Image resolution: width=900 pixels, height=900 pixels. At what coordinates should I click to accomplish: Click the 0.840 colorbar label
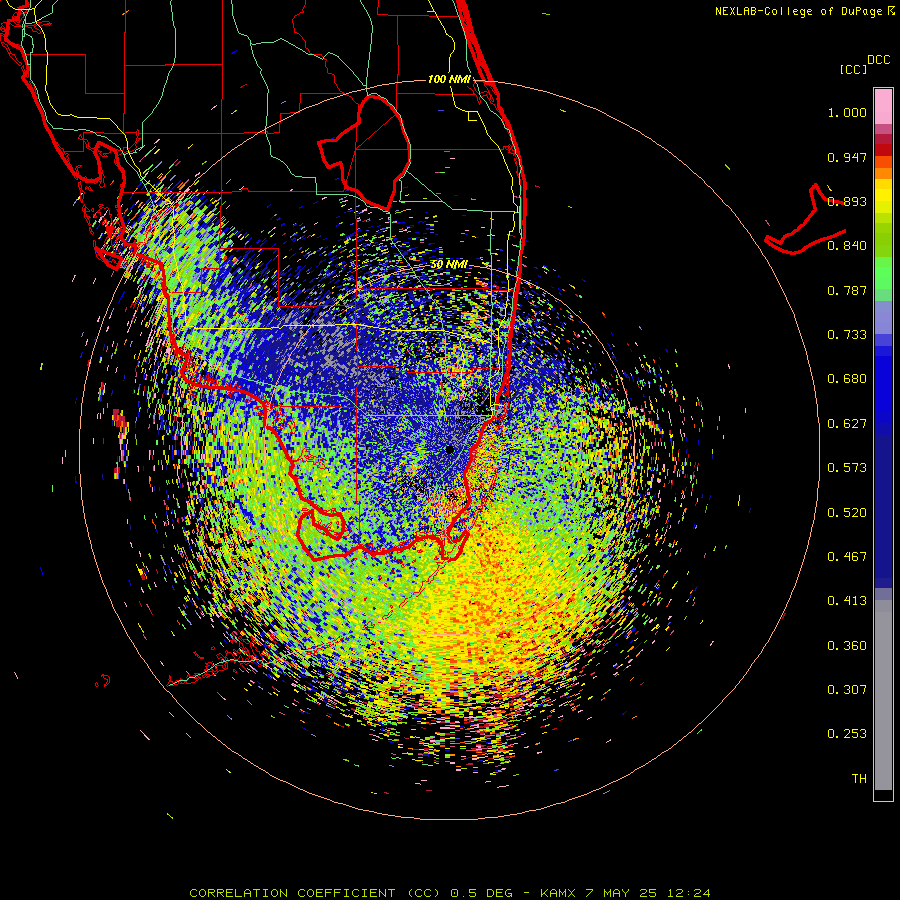(x=847, y=246)
